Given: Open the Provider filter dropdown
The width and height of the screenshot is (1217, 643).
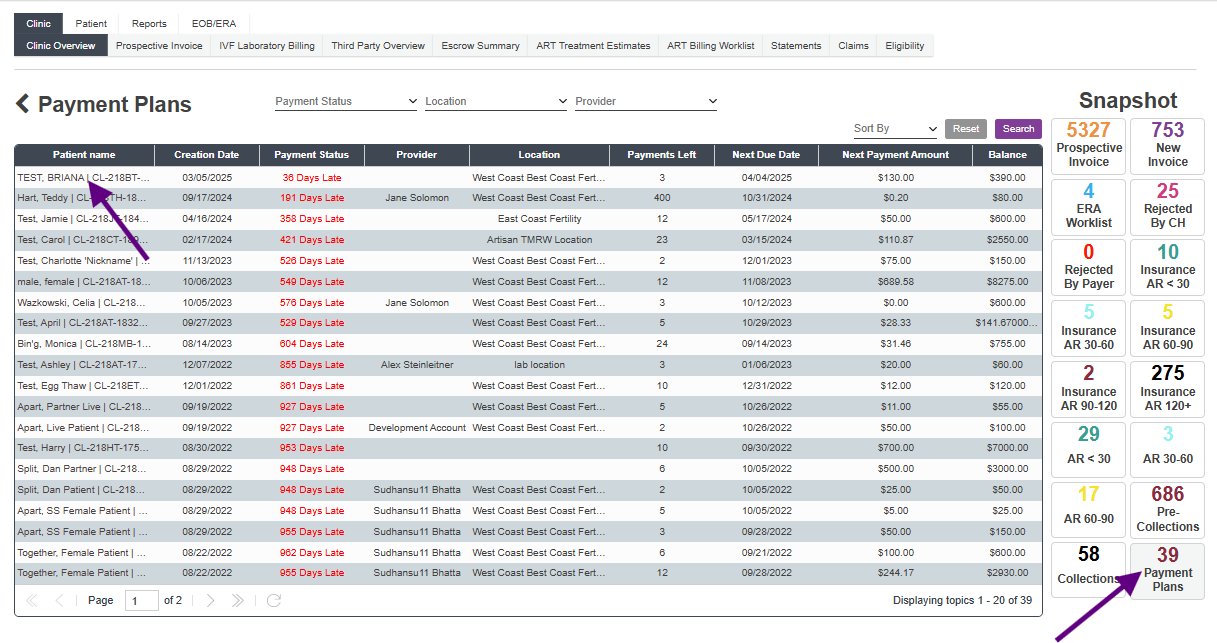Looking at the screenshot, I should 646,101.
